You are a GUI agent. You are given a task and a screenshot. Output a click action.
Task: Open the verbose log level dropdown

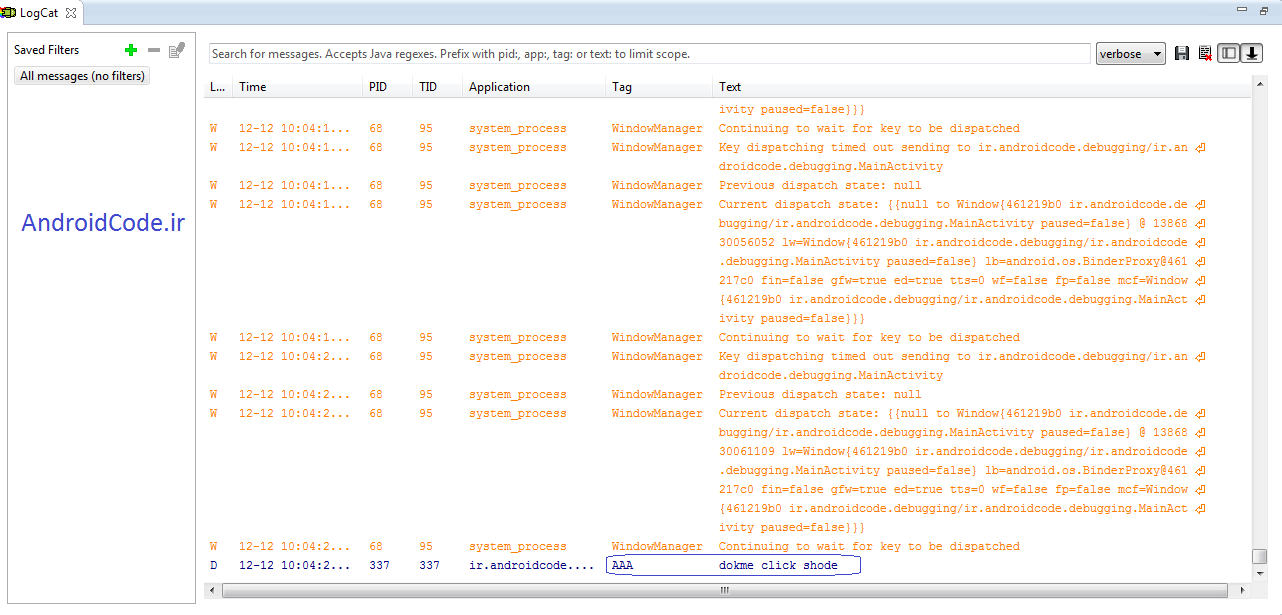click(x=1131, y=54)
